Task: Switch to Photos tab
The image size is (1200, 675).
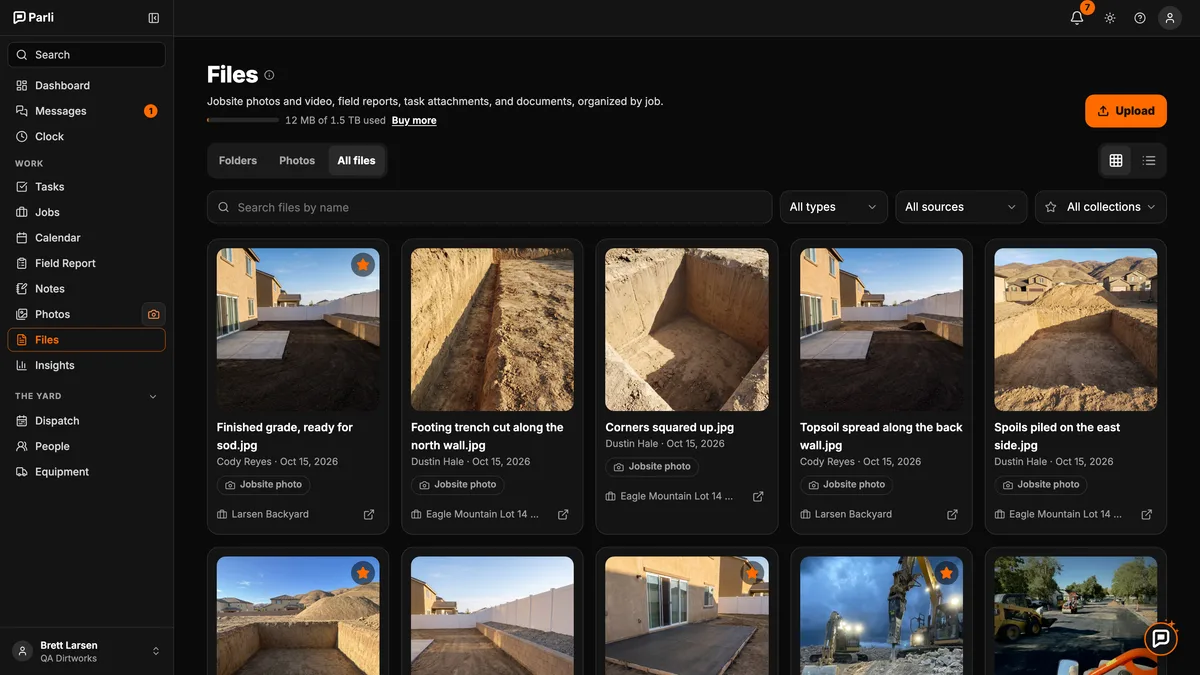Action: pos(297,160)
